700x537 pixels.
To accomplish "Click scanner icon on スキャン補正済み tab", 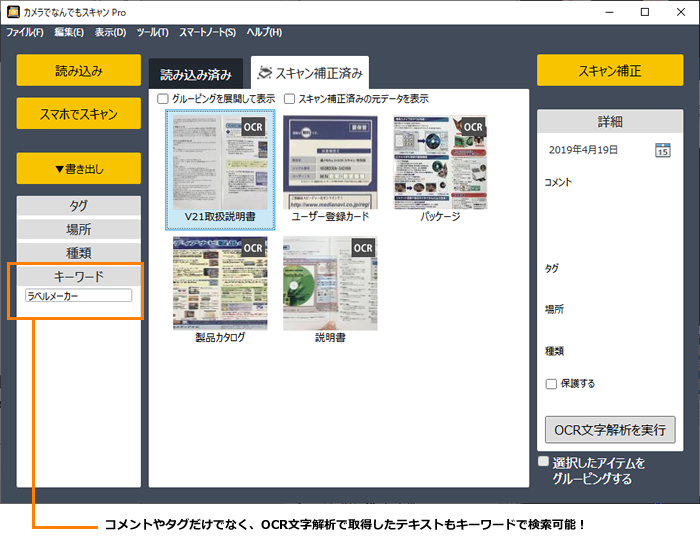I will tap(264, 73).
